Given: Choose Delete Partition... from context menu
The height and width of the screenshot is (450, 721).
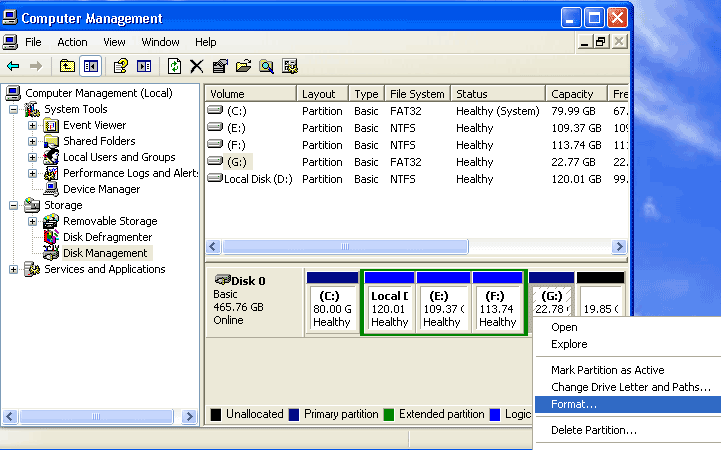Looking at the screenshot, I should [x=628, y=430].
